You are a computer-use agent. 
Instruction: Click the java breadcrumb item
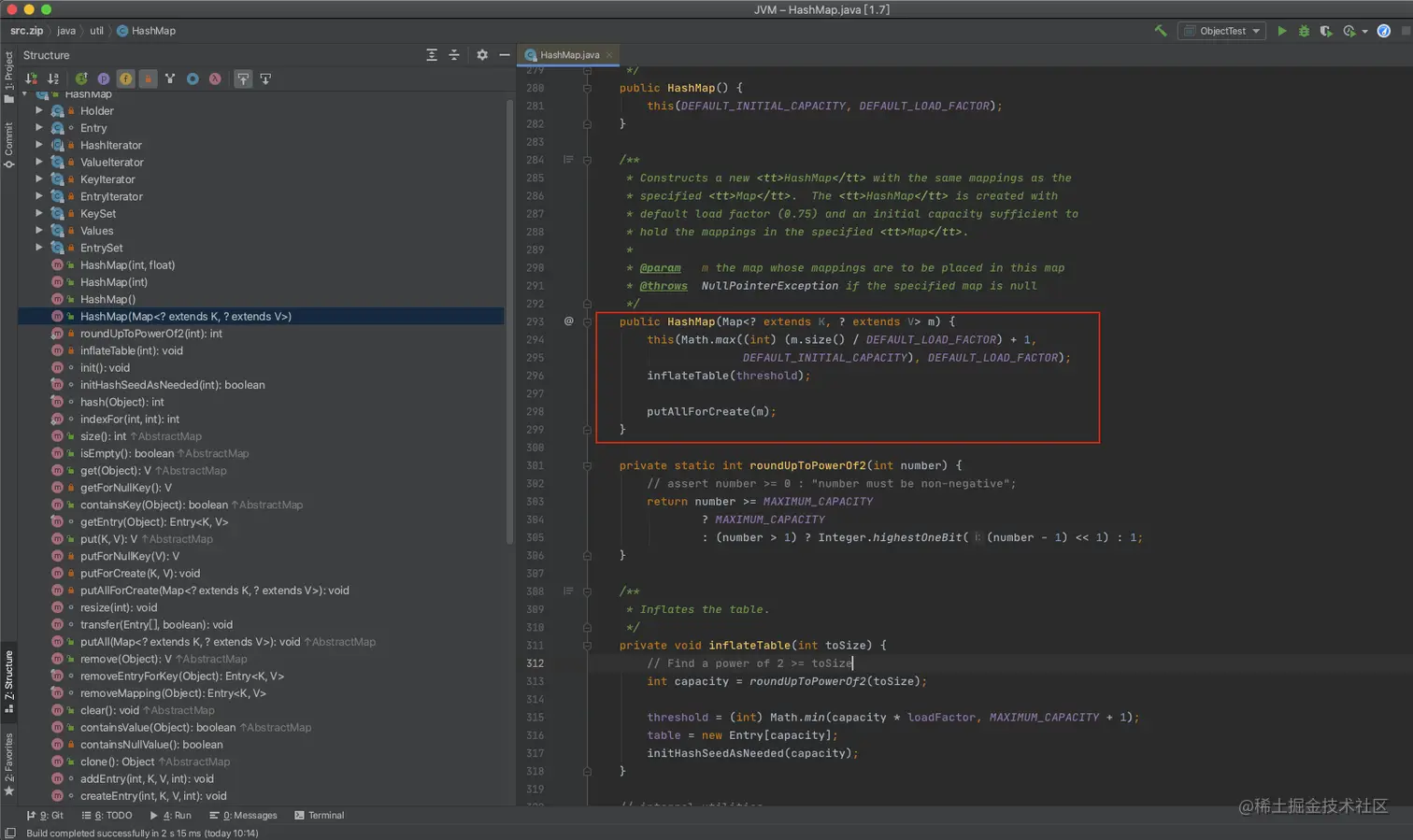66,31
